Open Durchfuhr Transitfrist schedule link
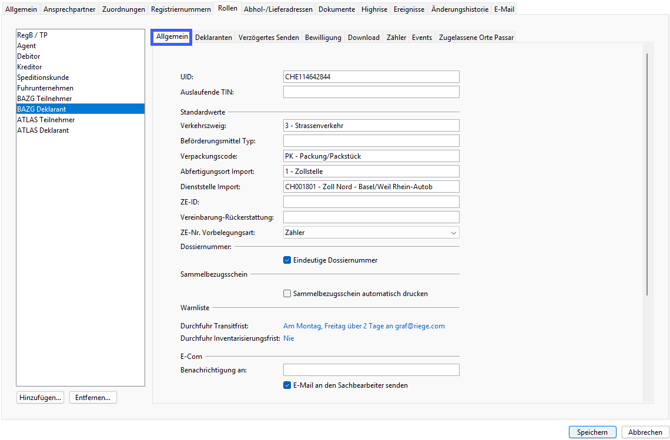The image size is (670, 440). point(364,326)
